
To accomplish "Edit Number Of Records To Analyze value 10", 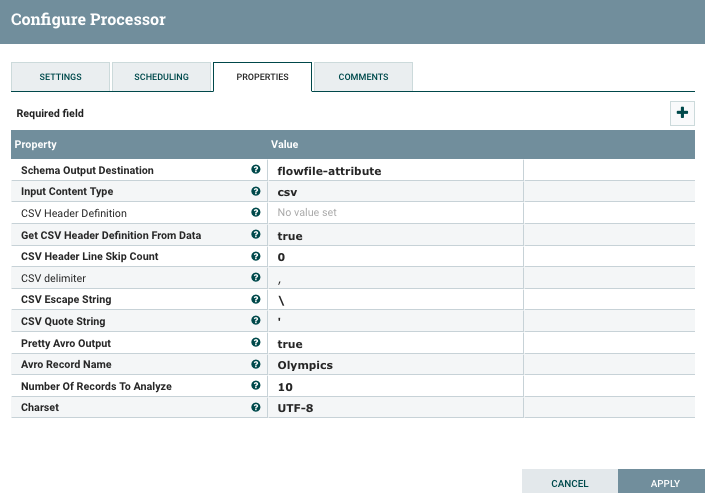I will [398, 386].
